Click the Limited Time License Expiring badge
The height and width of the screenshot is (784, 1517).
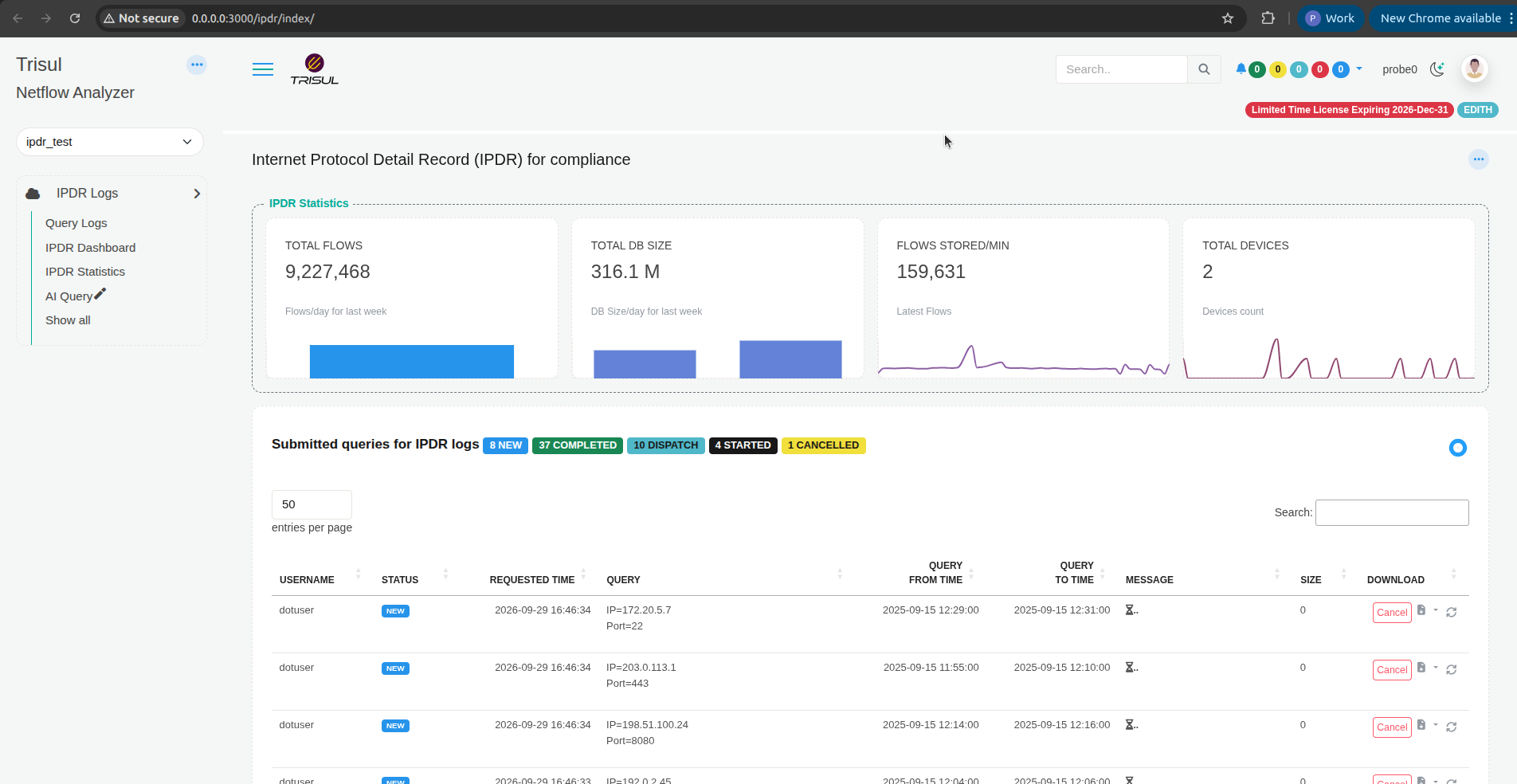[x=1350, y=110]
